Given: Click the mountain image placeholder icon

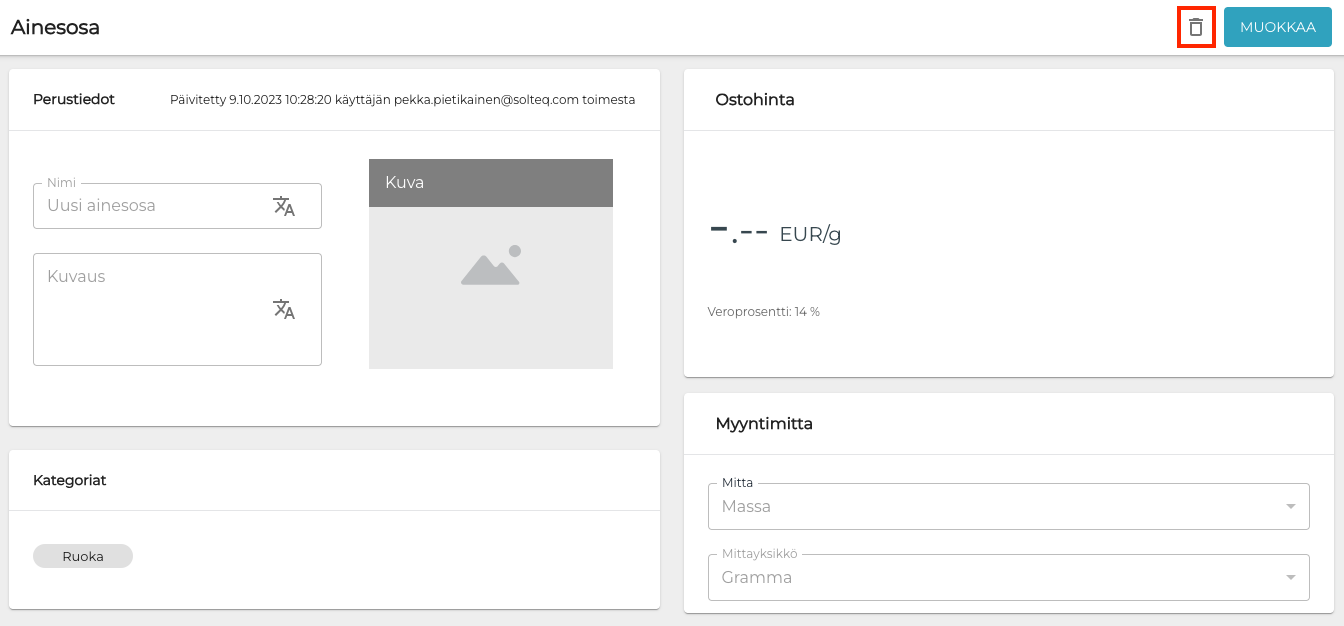Looking at the screenshot, I should (x=490, y=266).
